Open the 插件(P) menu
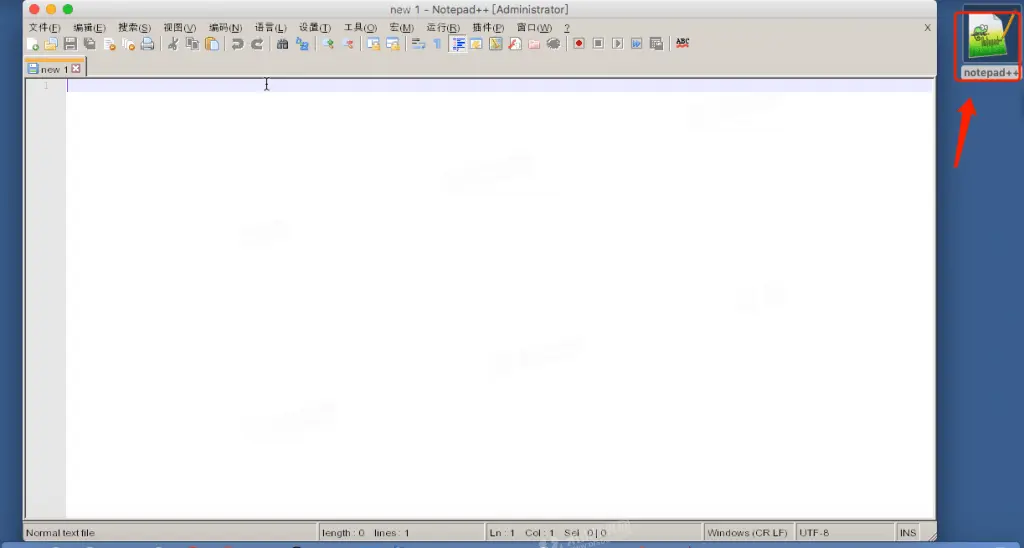 [488, 27]
